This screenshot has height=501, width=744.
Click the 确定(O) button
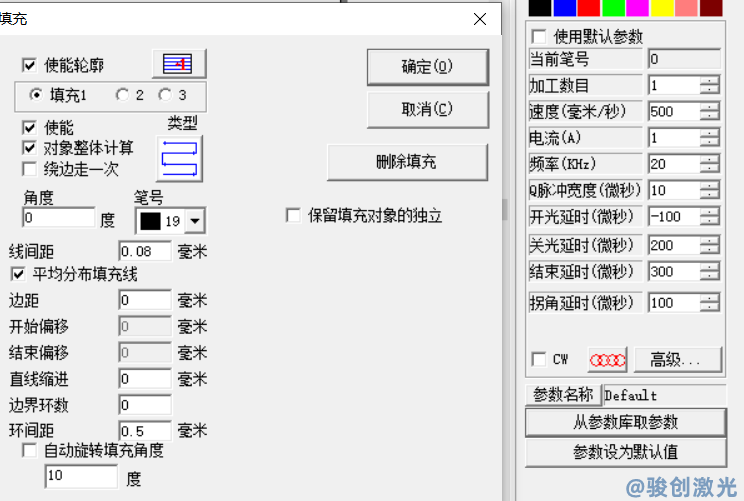pyautogui.click(x=428, y=67)
